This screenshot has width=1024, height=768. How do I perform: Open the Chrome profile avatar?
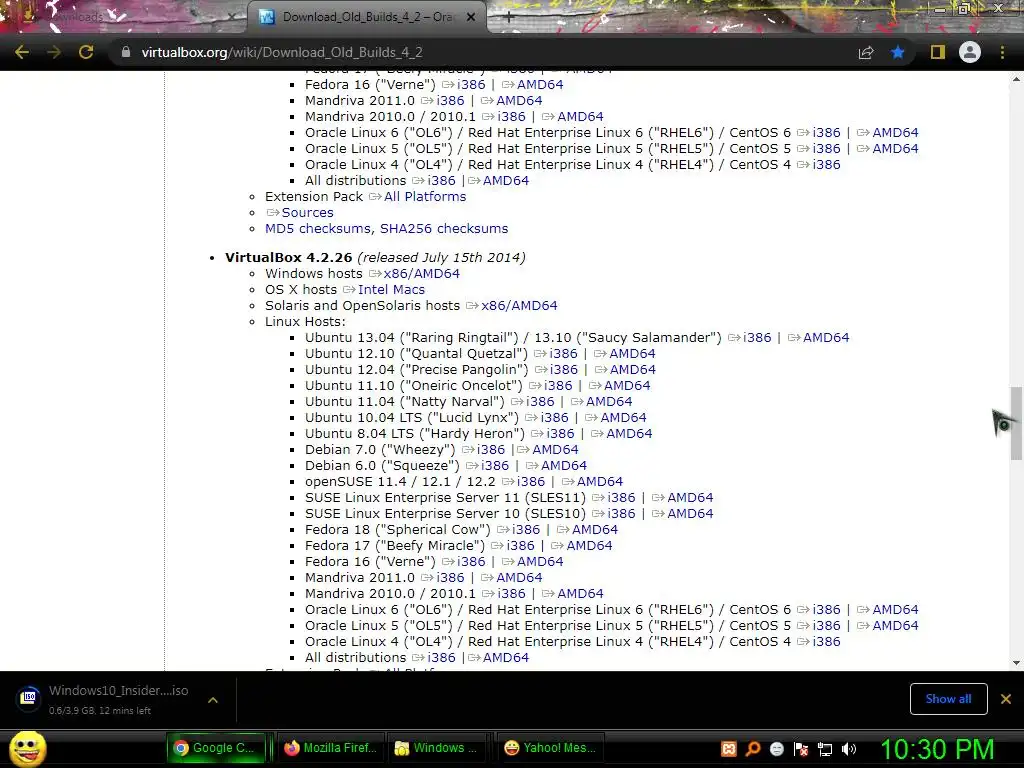tap(970, 52)
